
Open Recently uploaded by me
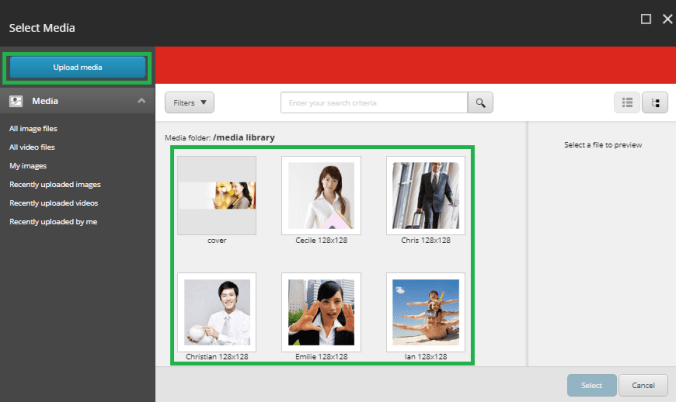point(53,221)
